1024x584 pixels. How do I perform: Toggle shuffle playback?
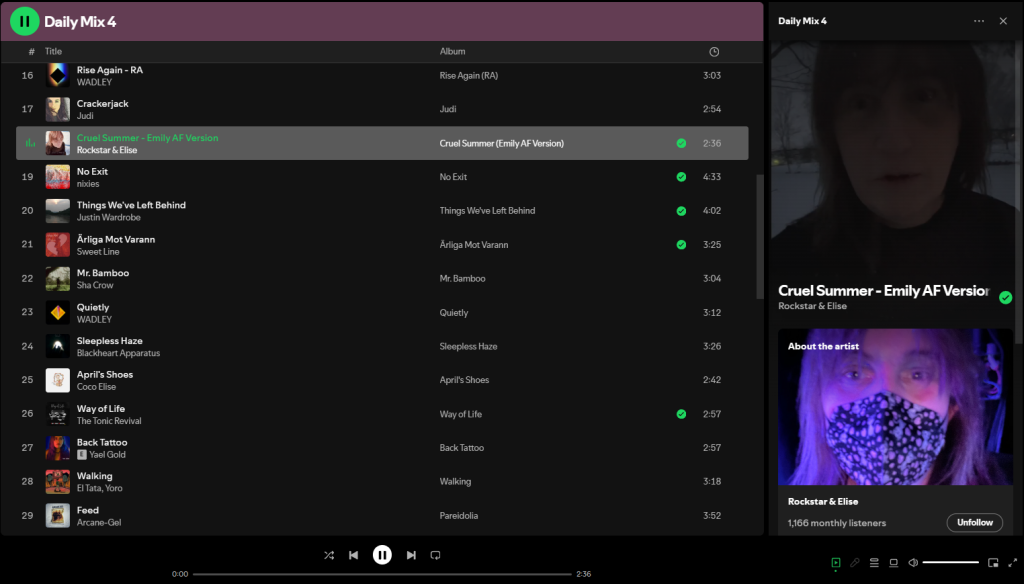[x=329, y=555]
